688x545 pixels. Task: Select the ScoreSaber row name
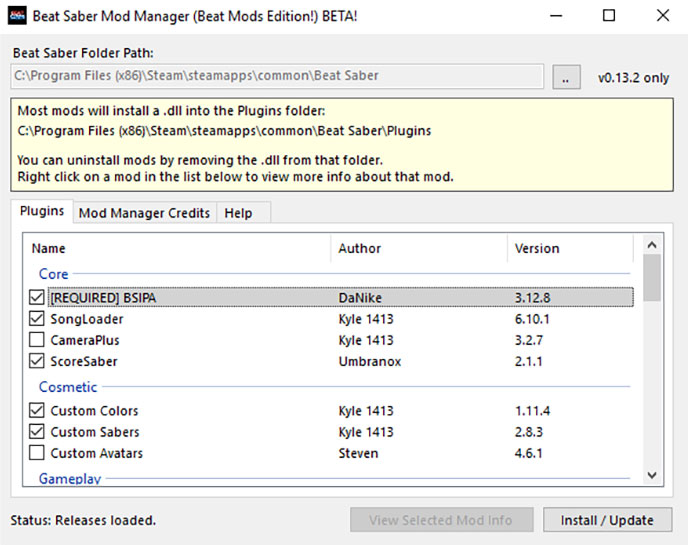tap(84, 361)
